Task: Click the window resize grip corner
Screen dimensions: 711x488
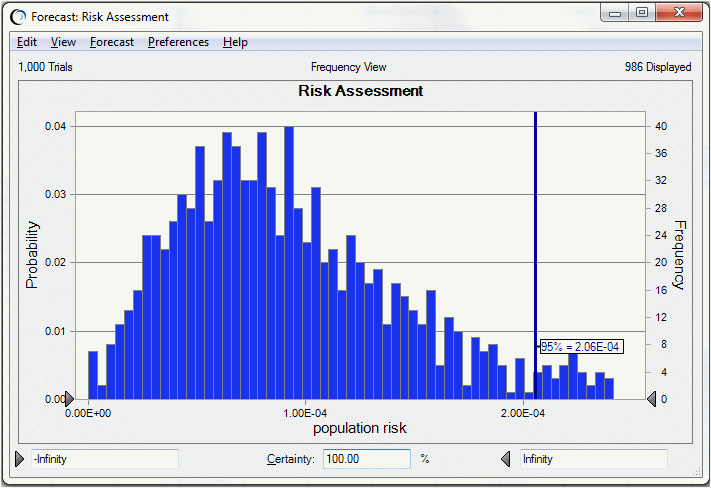Action: point(697,473)
